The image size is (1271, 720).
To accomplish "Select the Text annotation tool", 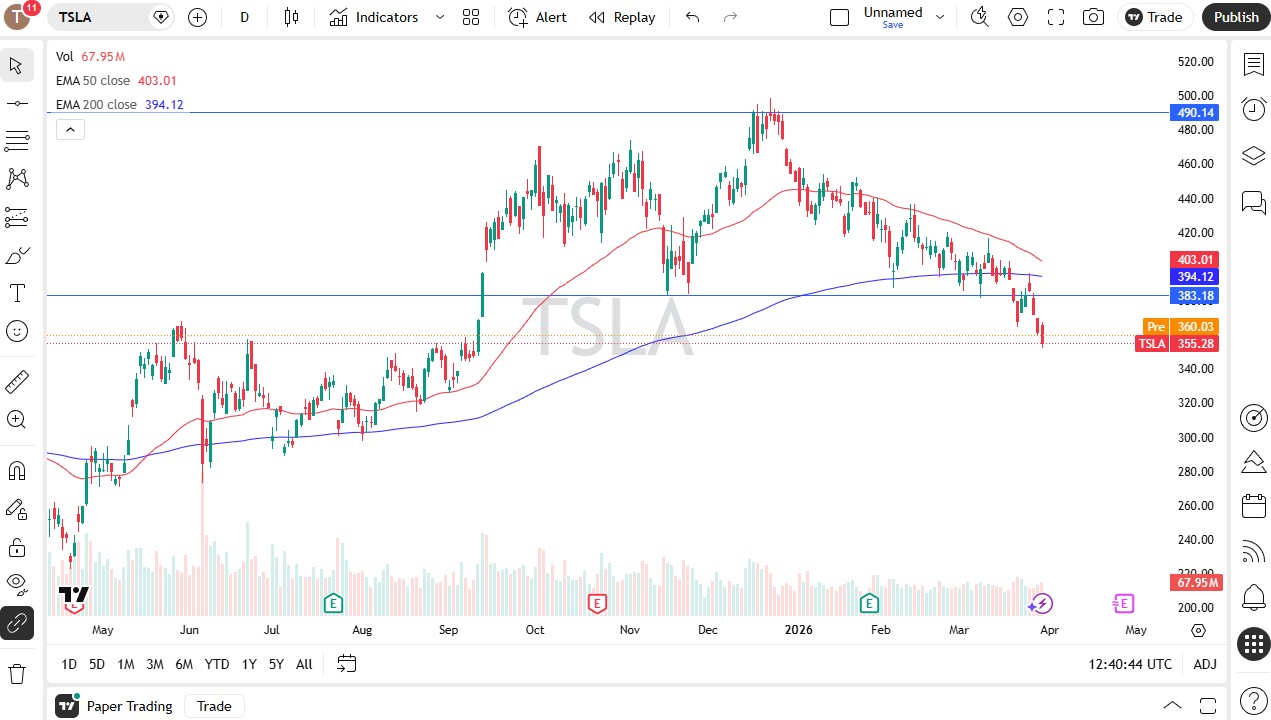I will (x=17, y=293).
